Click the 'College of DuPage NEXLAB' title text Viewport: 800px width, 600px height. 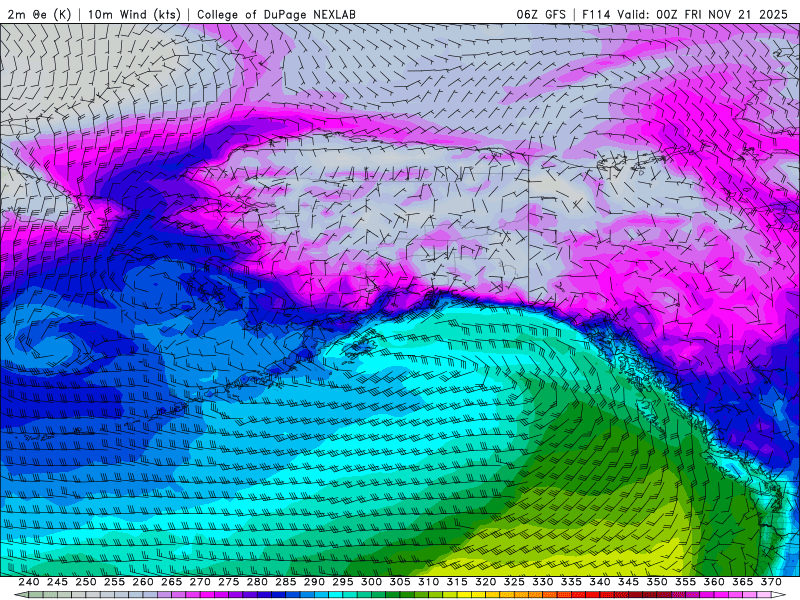click(276, 14)
